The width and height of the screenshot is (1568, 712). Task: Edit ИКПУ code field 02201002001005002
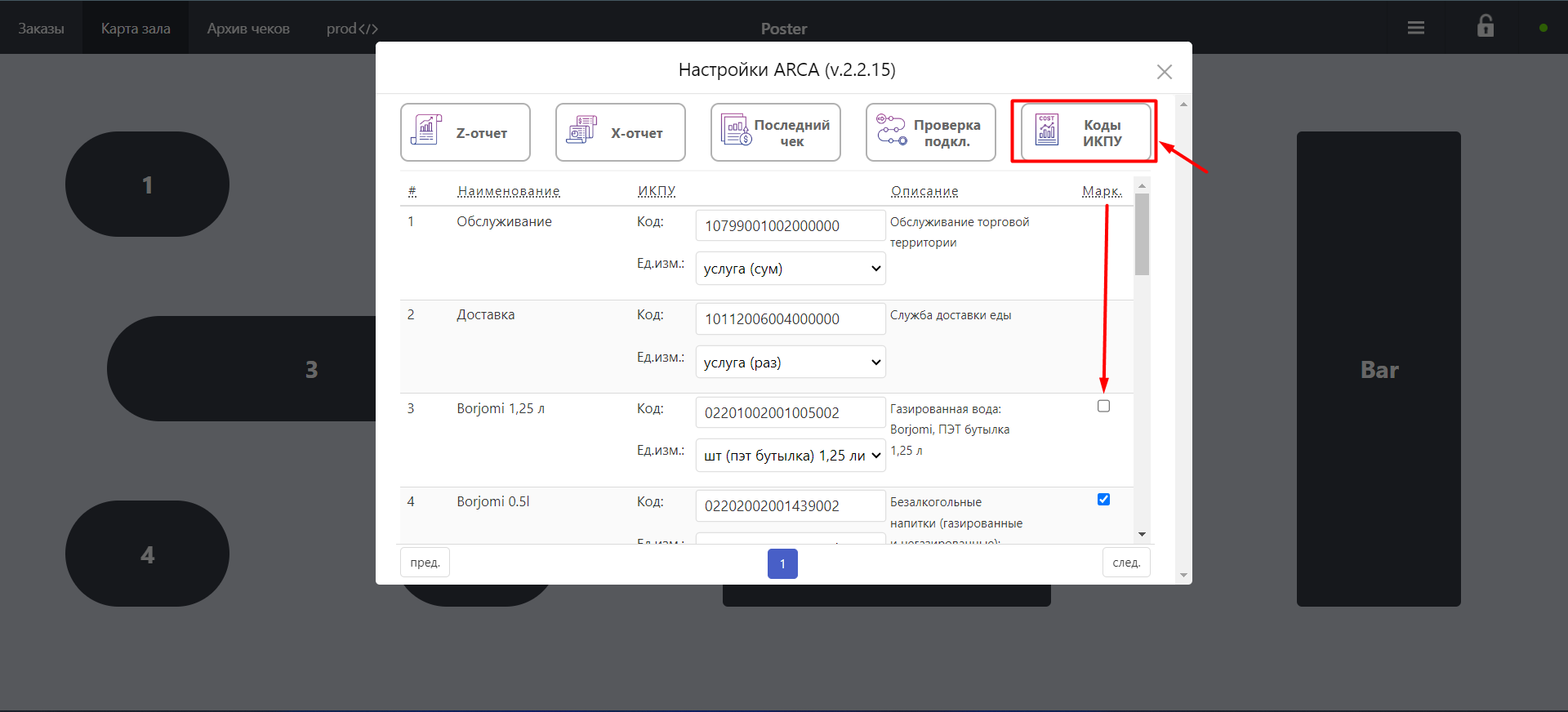coord(791,412)
